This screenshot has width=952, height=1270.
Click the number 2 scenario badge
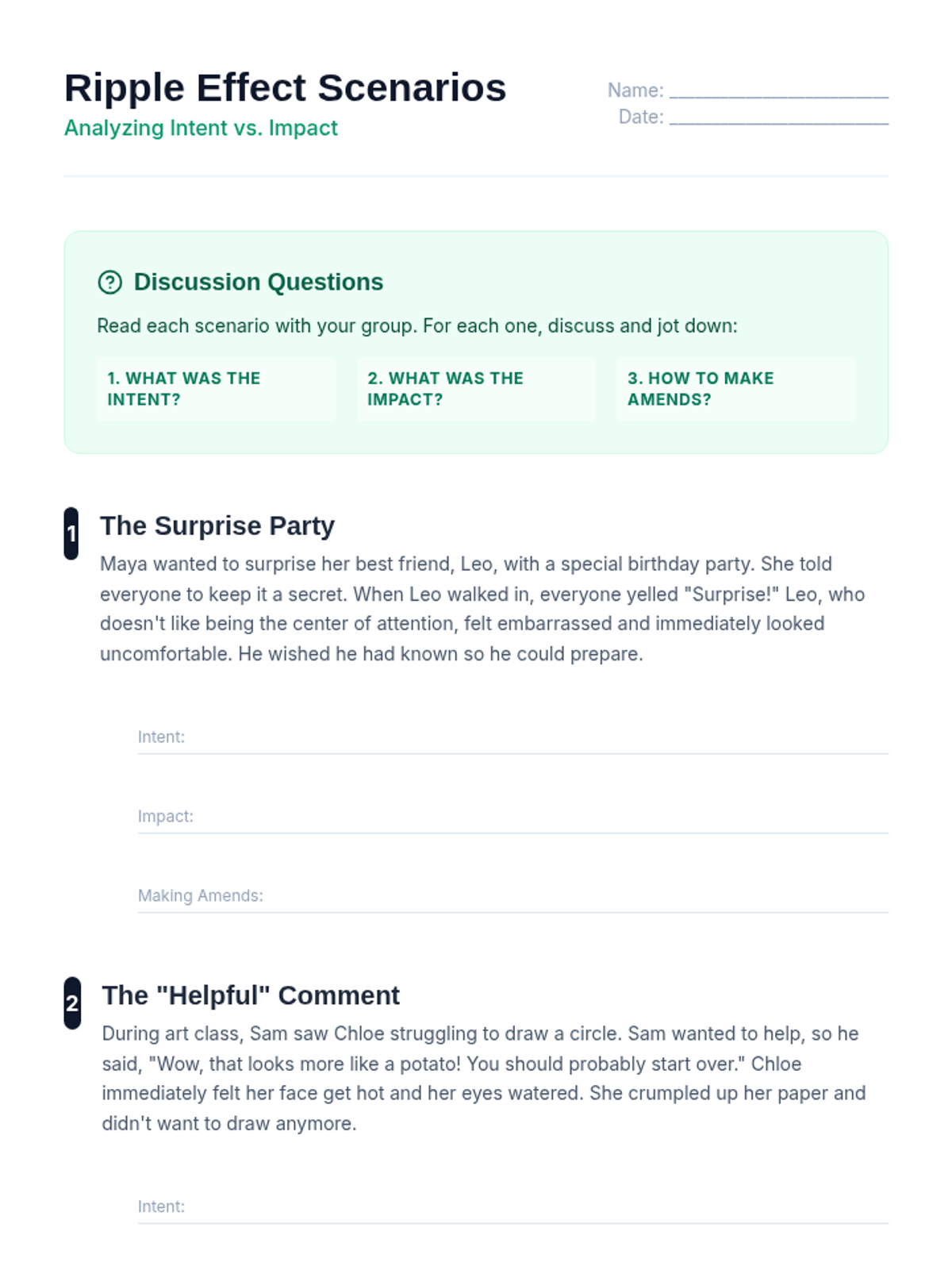click(72, 1003)
